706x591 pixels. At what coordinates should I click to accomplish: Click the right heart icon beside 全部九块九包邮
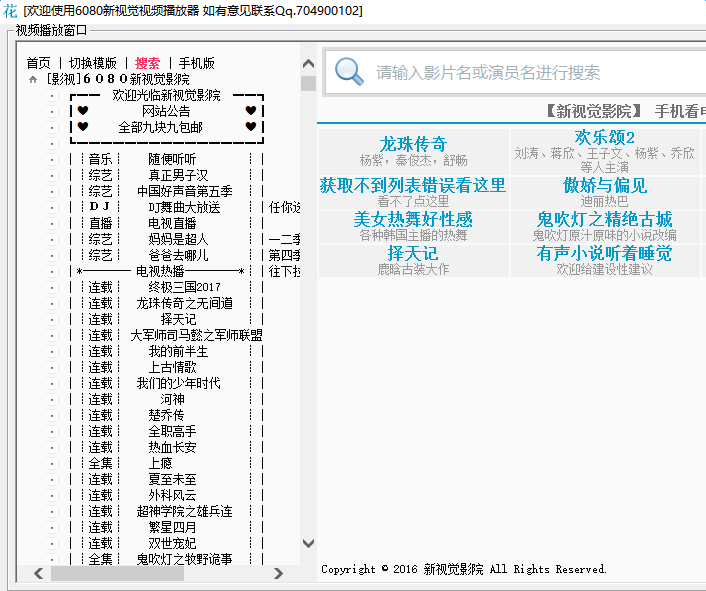coord(250,127)
